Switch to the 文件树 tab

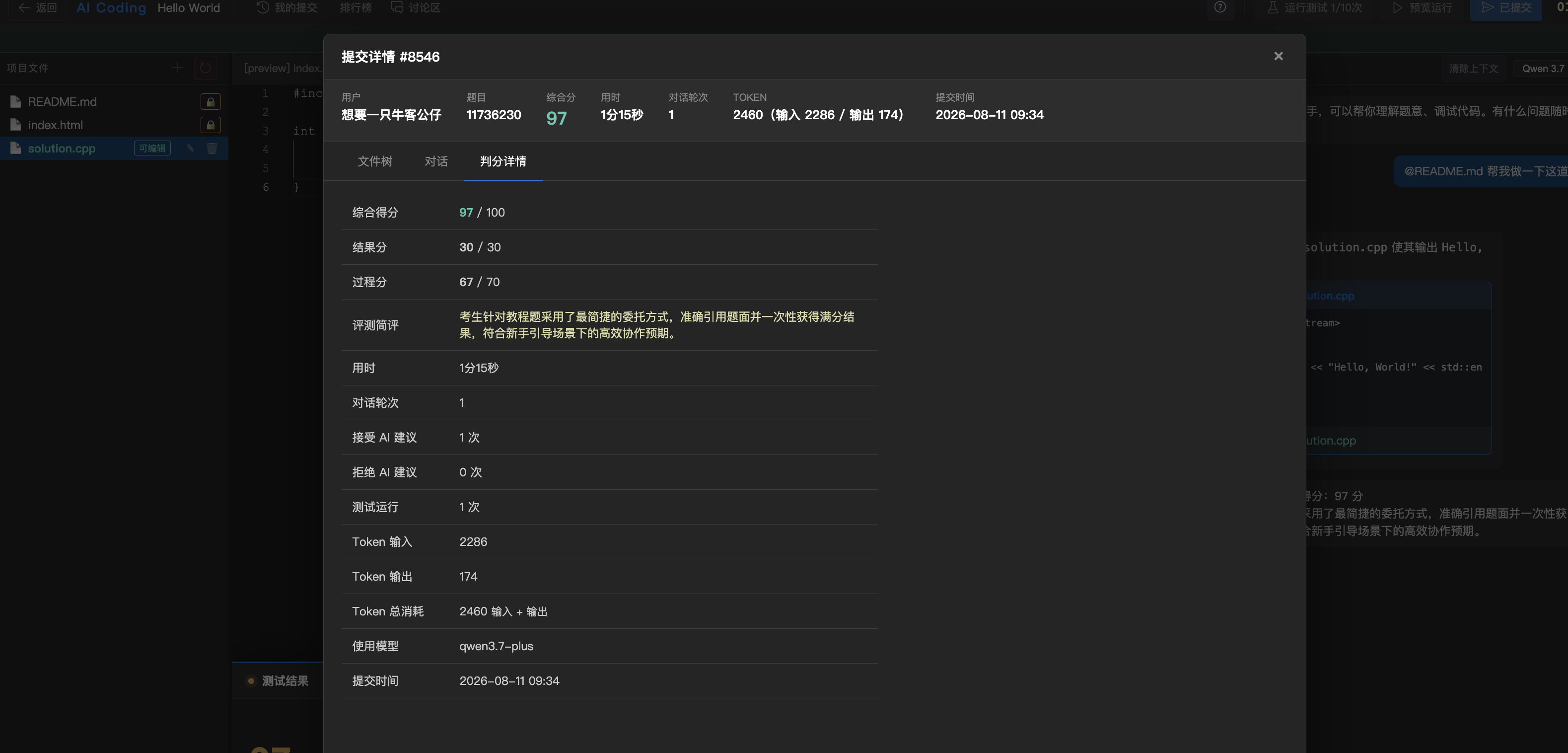[374, 161]
